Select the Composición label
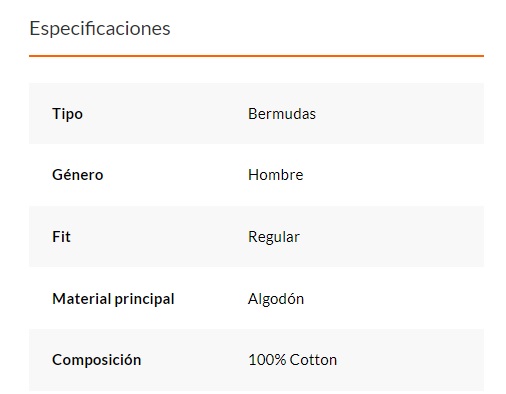The image size is (506, 394). (x=97, y=360)
